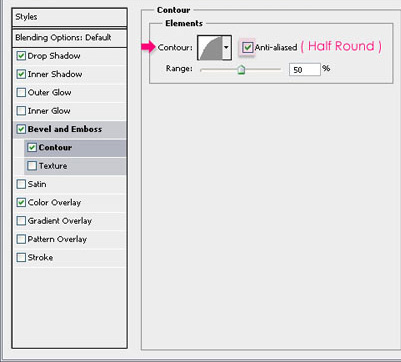The width and height of the screenshot is (401, 362).
Task: Open the Contour picker dropdown arrow
Action: point(226,47)
